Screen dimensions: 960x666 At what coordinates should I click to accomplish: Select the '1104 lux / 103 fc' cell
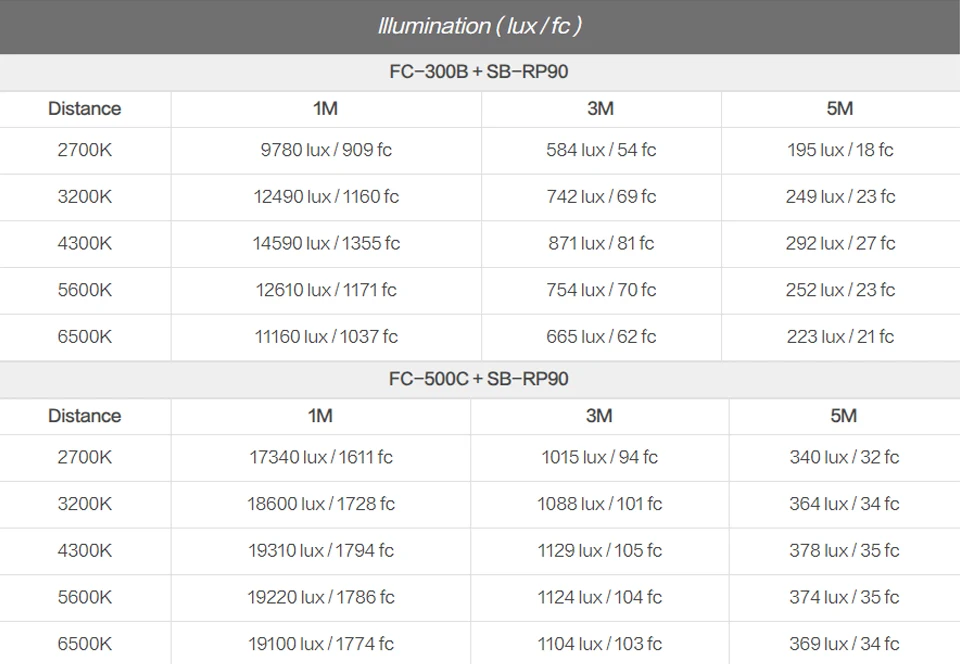click(599, 644)
